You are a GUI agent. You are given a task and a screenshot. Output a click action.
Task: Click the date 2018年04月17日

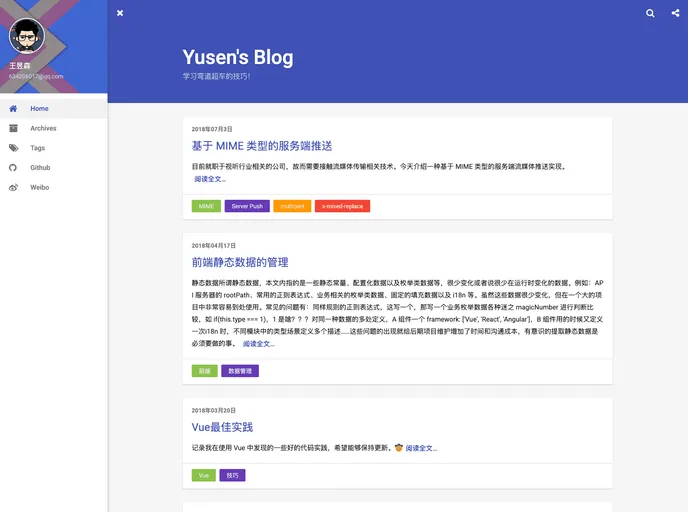(214, 246)
